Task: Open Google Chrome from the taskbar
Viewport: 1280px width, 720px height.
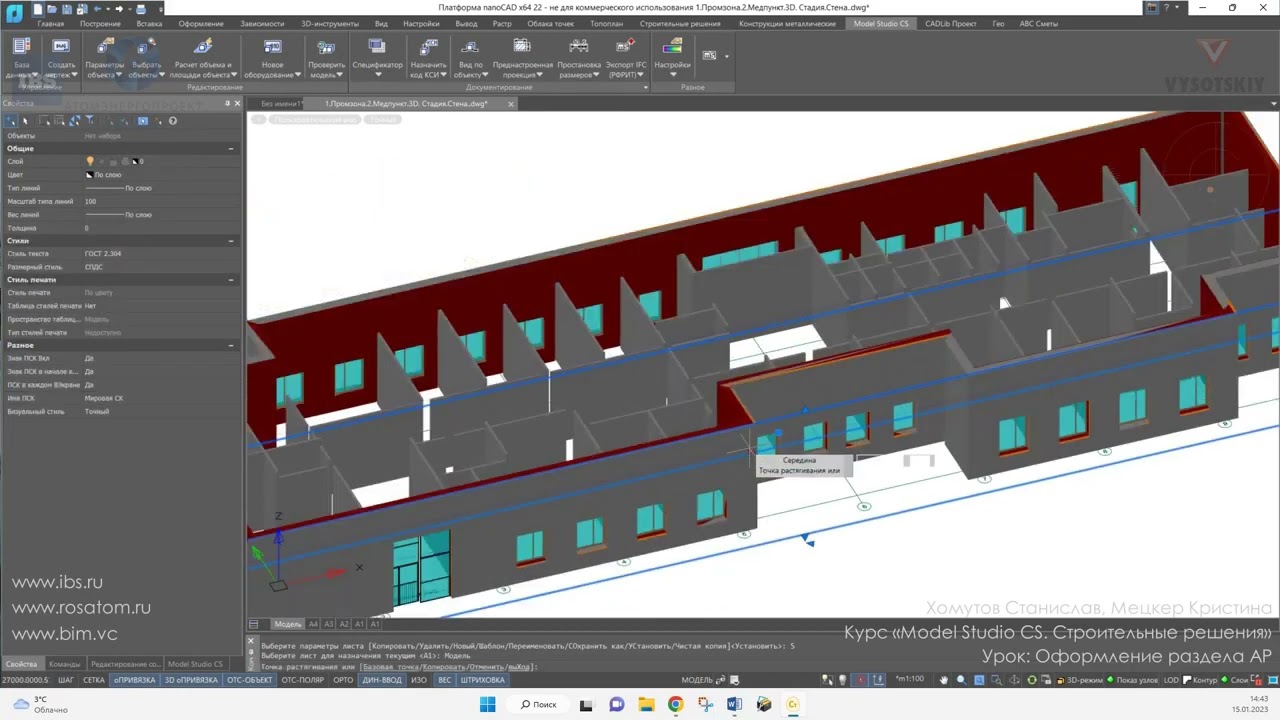Action: pyautogui.click(x=675, y=704)
